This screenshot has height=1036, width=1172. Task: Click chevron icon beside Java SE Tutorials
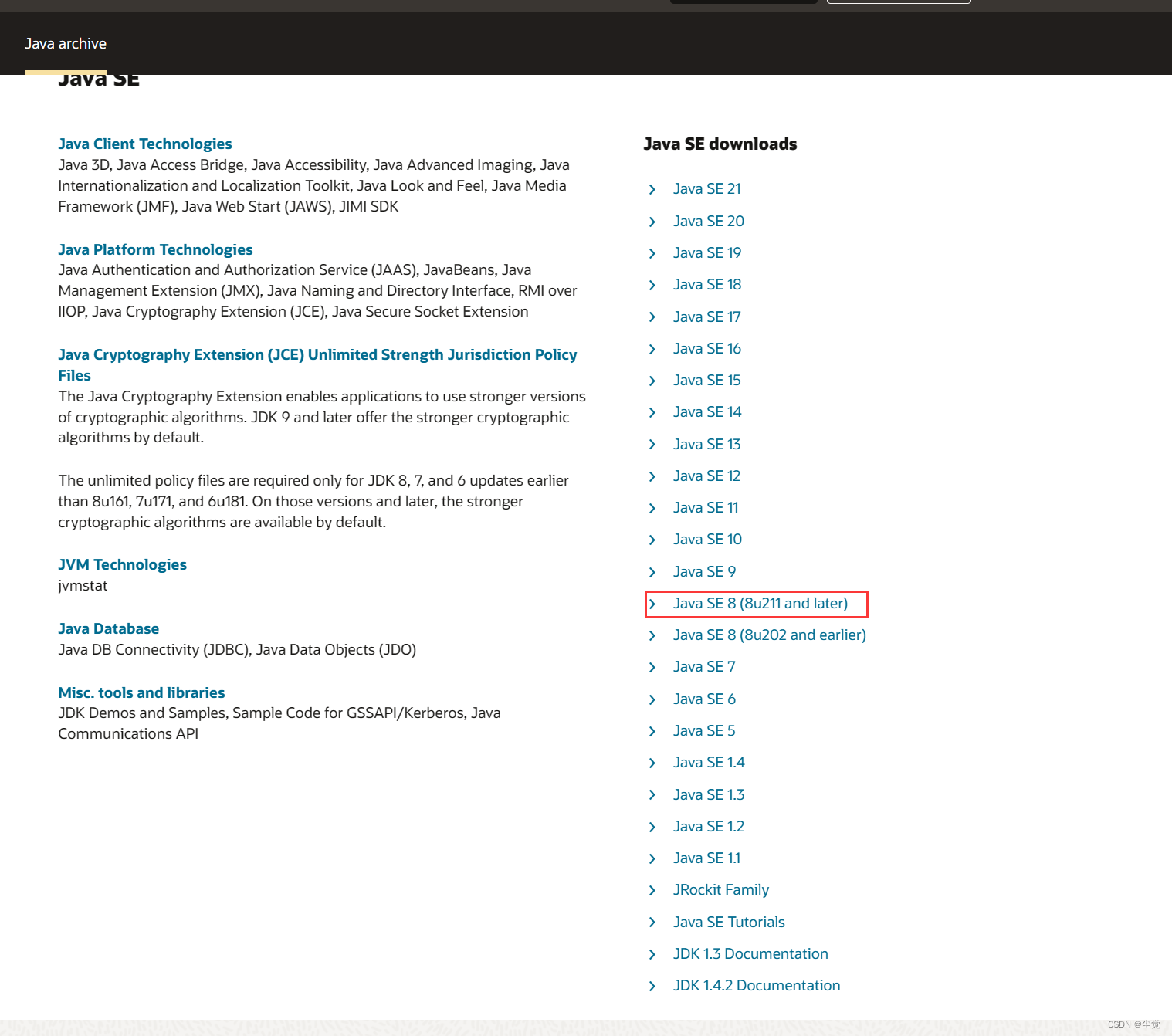tap(652, 923)
